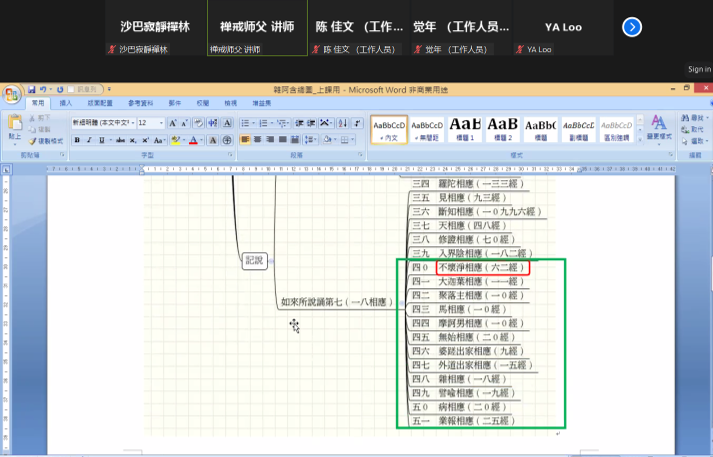Select the 標題 1 style thumbnail
This screenshot has height=457, width=713.
tap(465, 130)
